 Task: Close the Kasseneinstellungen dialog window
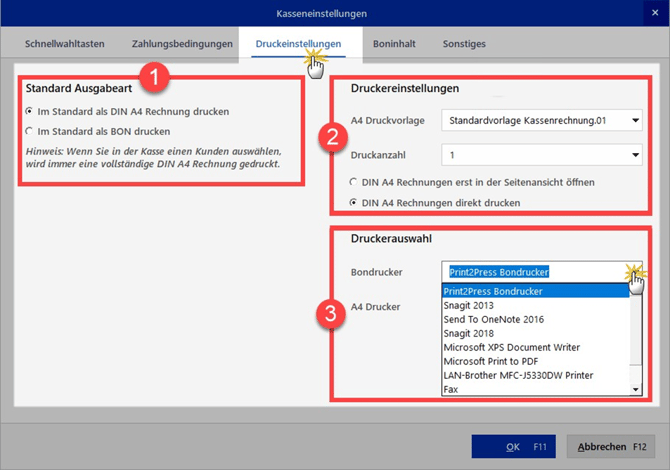click(654, 13)
